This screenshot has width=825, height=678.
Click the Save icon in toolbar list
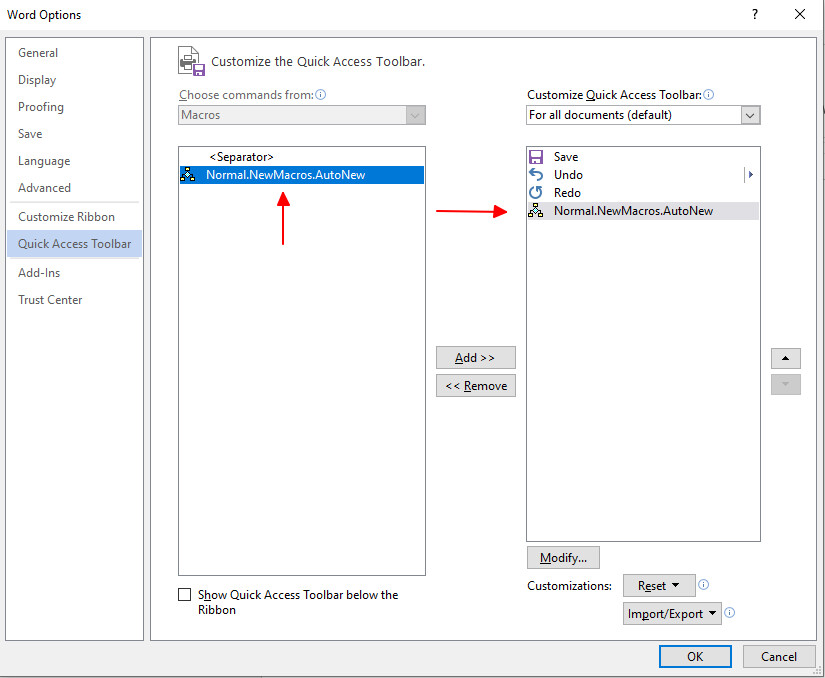[x=536, y=157]
